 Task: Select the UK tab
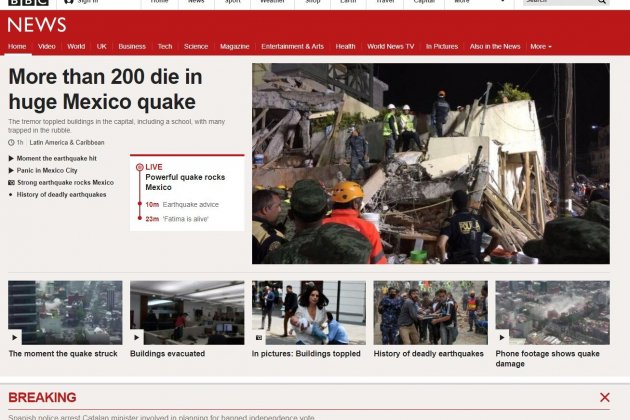point(102,47)
